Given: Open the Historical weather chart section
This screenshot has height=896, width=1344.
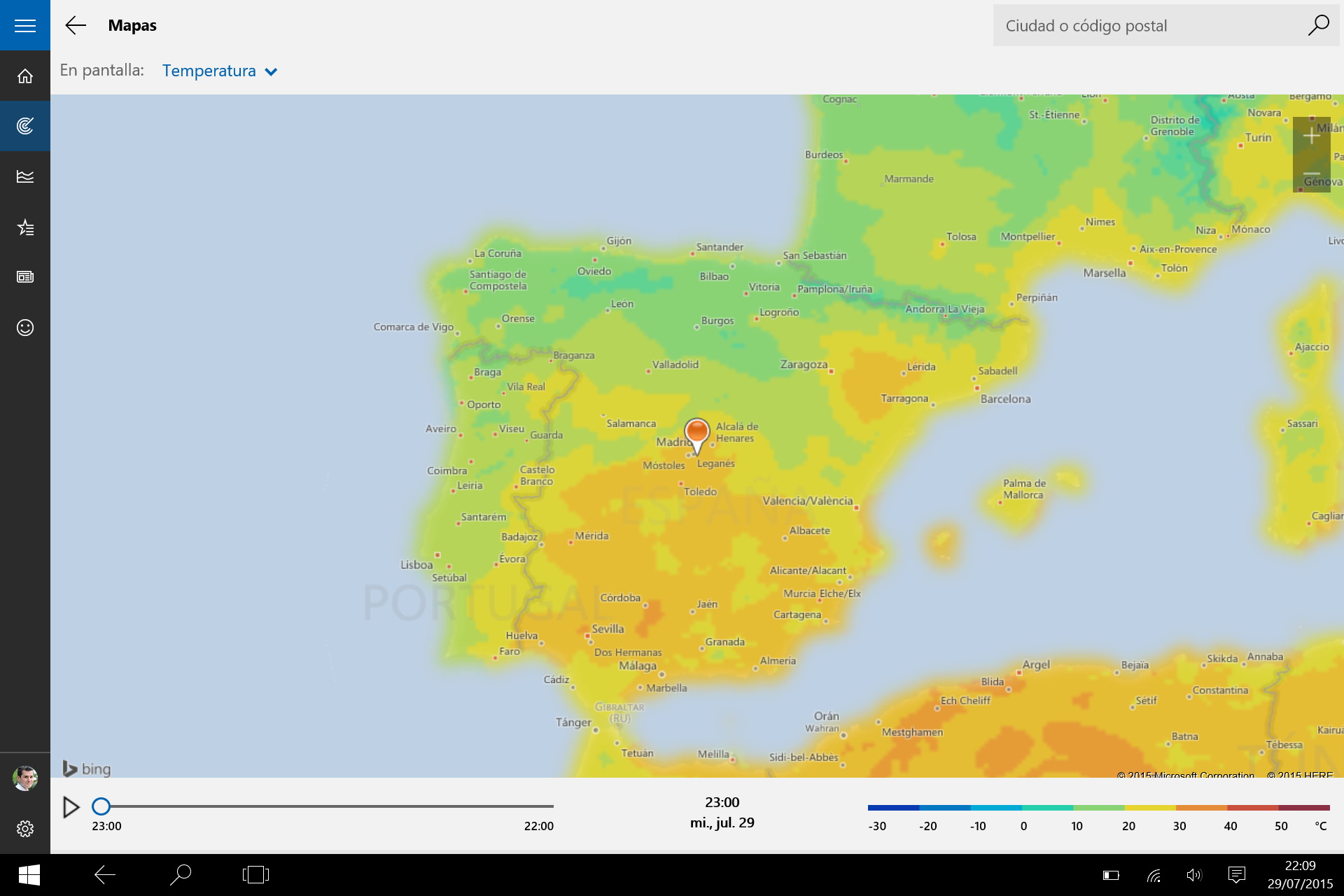Looking at the screenshot, I should [x=25, y=176].
